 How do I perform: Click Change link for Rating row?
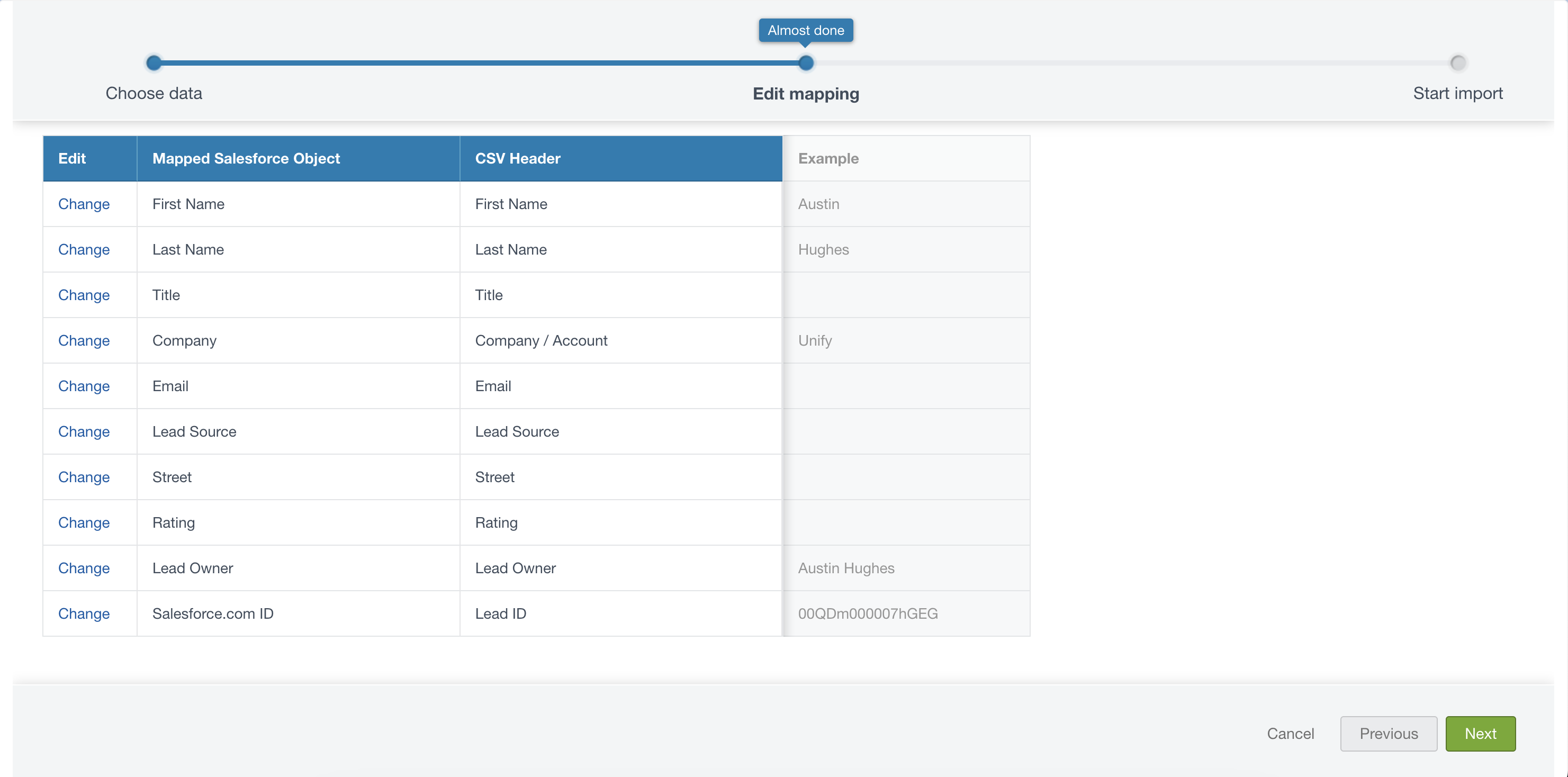pyautogui.click(x=84, y=522)
